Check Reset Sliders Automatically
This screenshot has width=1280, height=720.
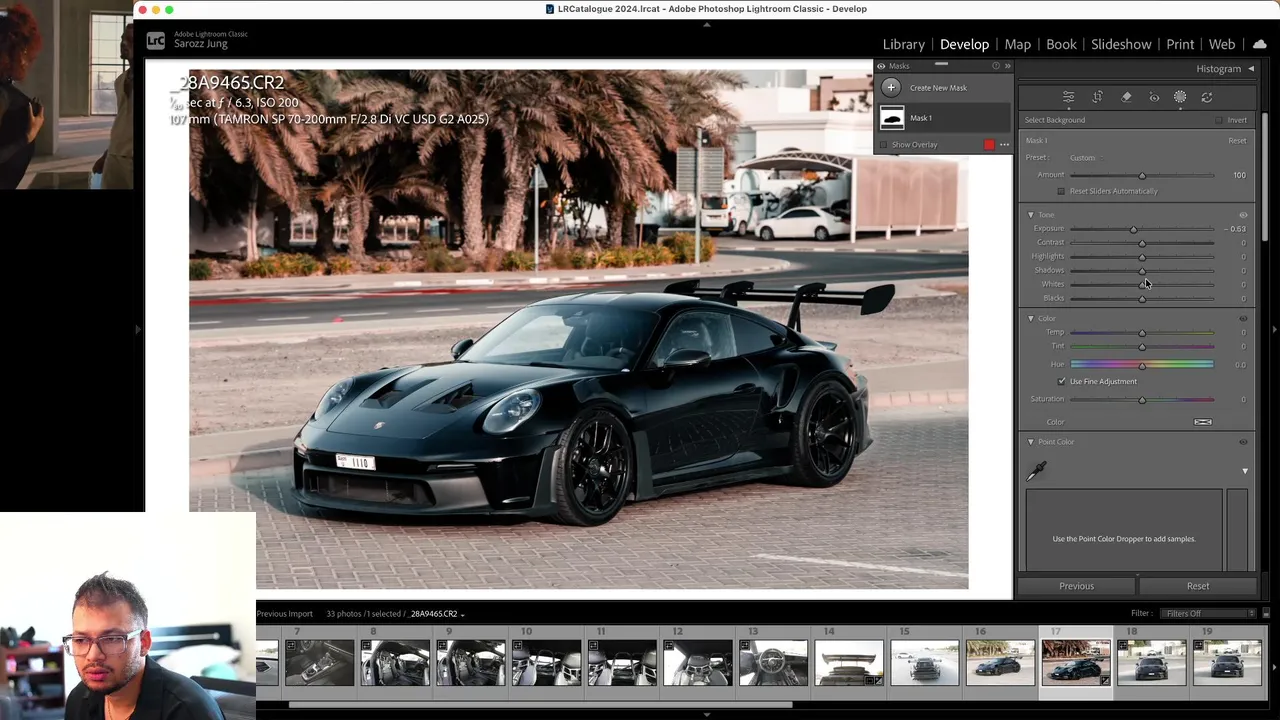[1061, 191]
